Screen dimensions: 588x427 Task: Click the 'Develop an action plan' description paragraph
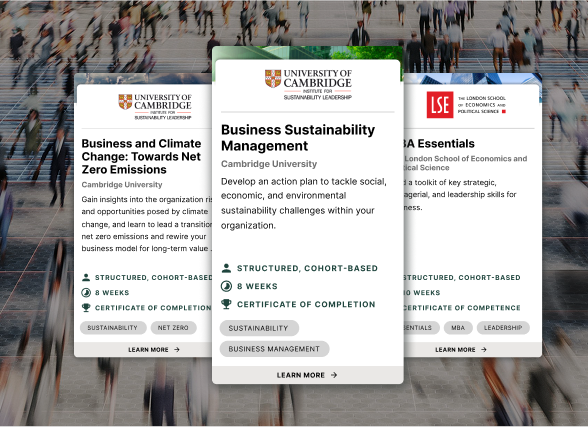pyautogui.click(x=304, y=204)
